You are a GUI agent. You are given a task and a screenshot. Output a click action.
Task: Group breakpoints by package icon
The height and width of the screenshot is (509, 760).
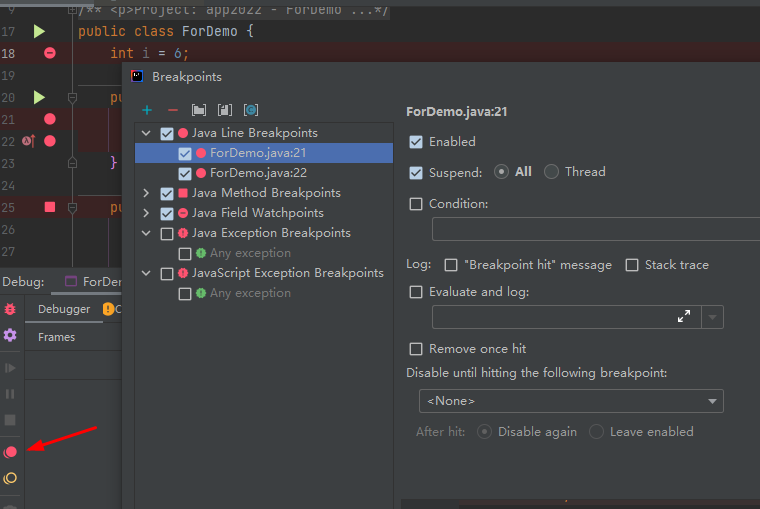click(x=199, y=111)
